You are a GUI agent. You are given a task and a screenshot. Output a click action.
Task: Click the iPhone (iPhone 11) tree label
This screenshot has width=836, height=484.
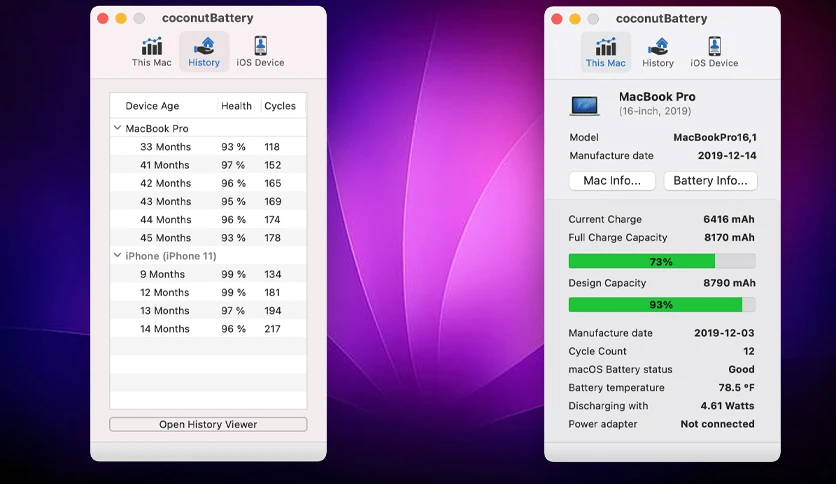171,256
